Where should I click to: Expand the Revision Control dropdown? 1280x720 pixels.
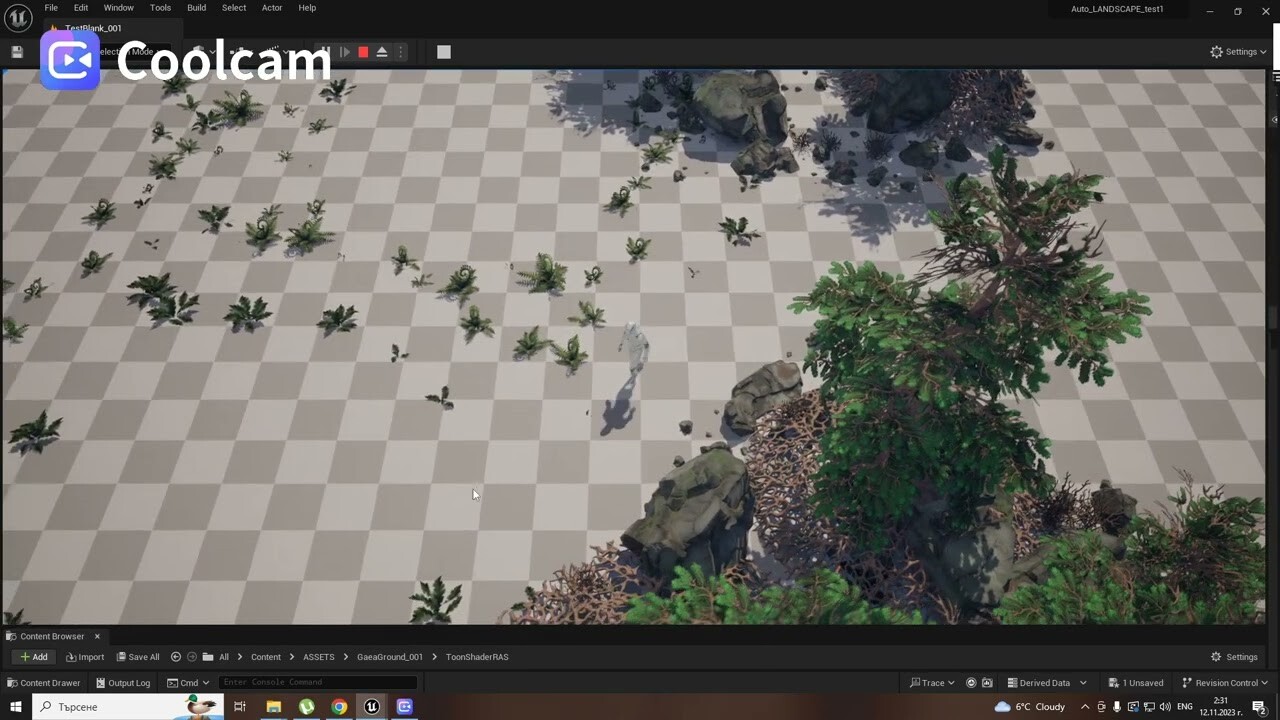pyautogui.click(x=1224, y=682)
